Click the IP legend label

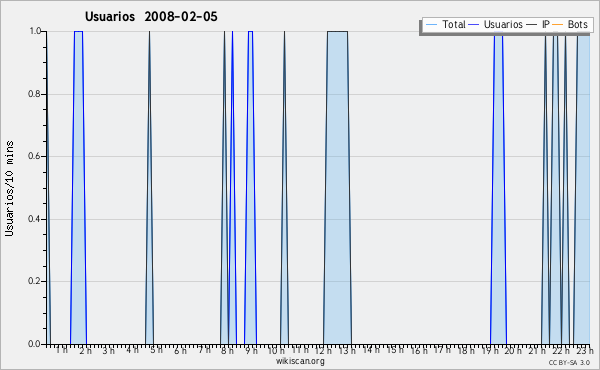coord(546,24)
